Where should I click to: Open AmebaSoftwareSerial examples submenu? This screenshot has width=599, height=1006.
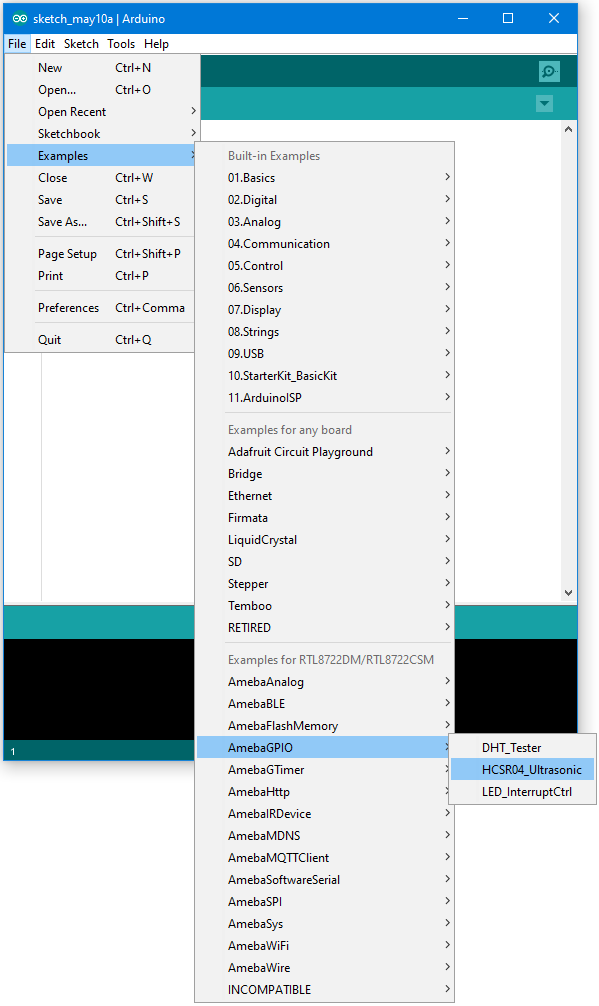click(325, 880)
